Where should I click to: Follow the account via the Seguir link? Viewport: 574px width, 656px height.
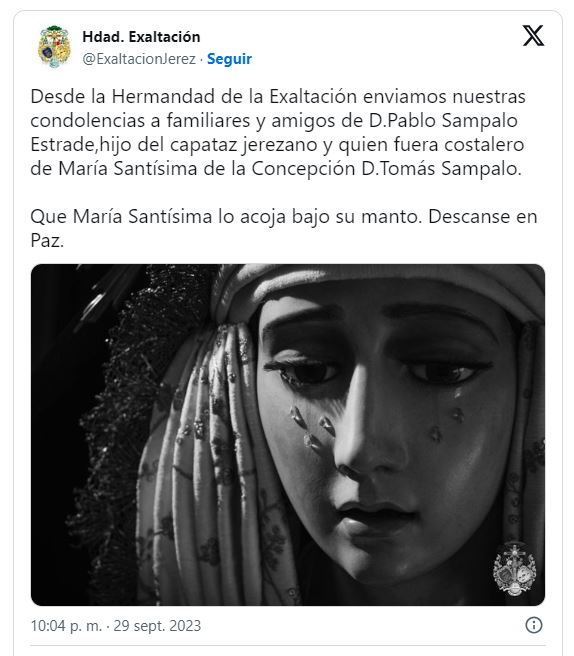pyautogui.click(x=229, y=59)
